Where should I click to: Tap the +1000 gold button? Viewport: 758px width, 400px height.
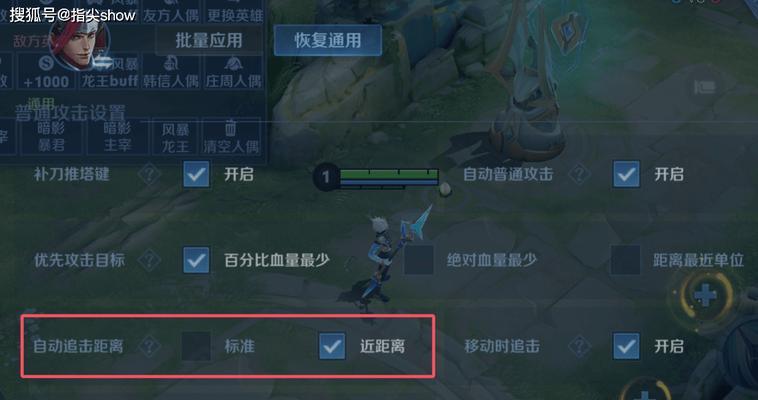click(x=46, y=73)
